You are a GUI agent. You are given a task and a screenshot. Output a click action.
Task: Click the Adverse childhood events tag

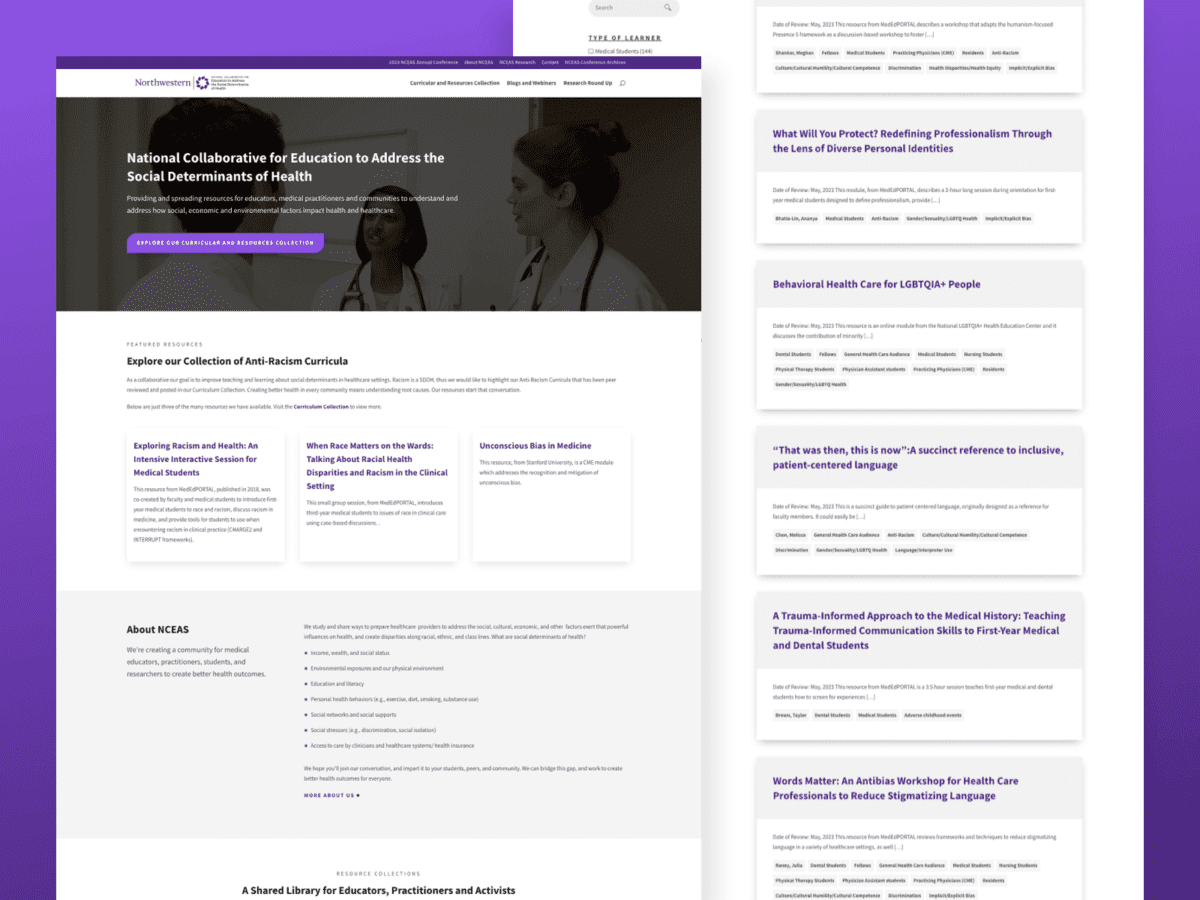click(933, 715)
